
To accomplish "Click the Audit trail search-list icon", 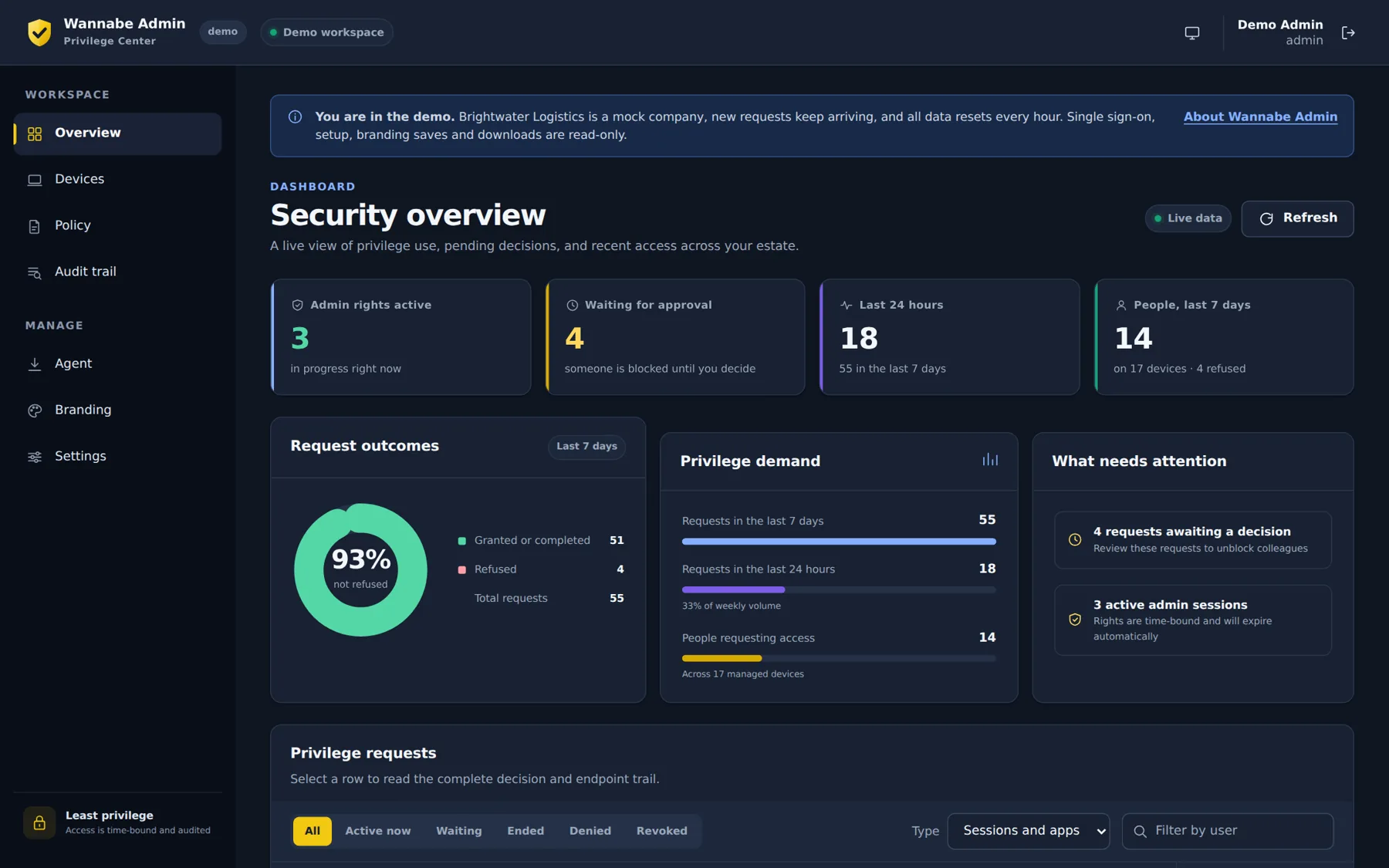I will 35,272.
